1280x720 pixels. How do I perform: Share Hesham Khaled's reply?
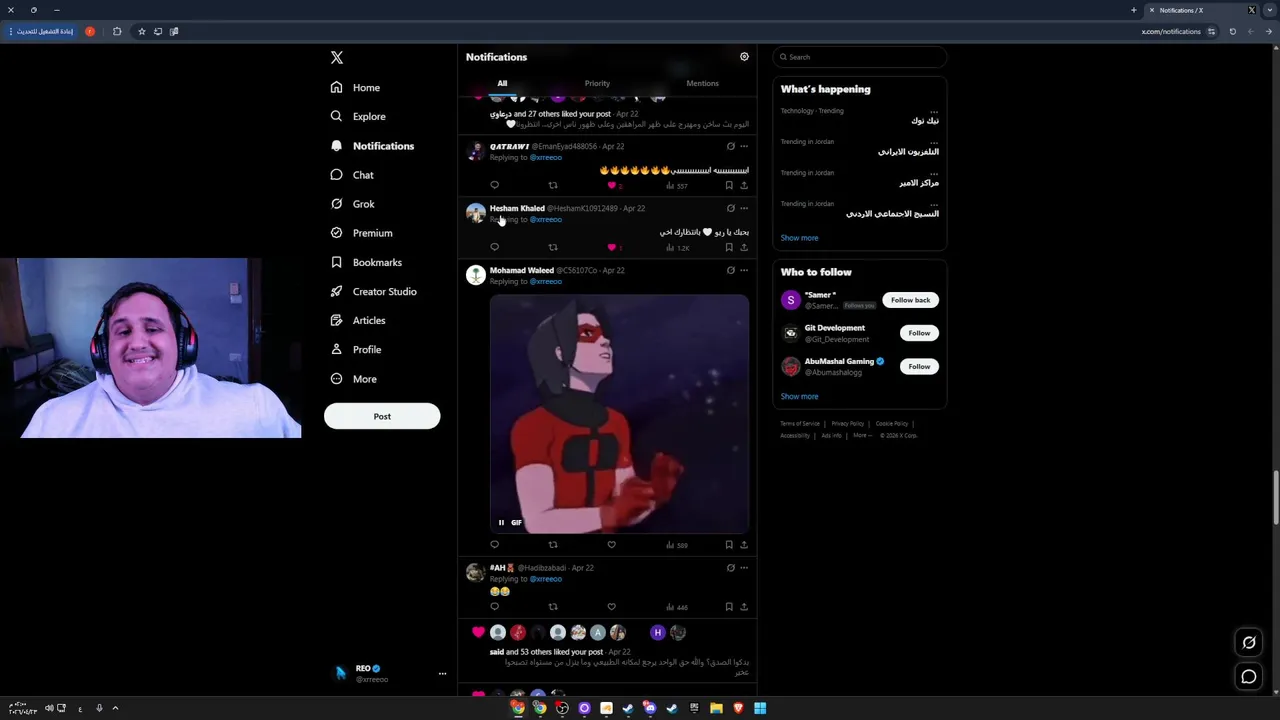click(744, 247)
